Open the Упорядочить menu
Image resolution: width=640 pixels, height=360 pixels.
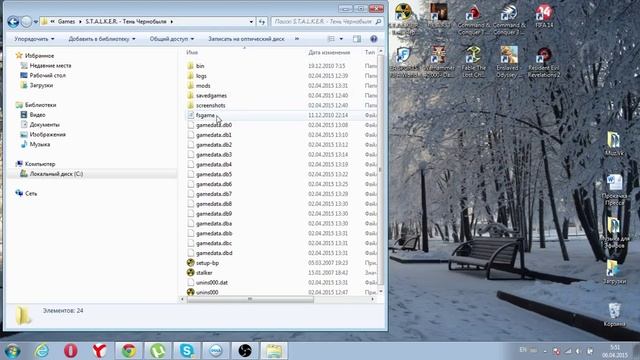[34, 39]
